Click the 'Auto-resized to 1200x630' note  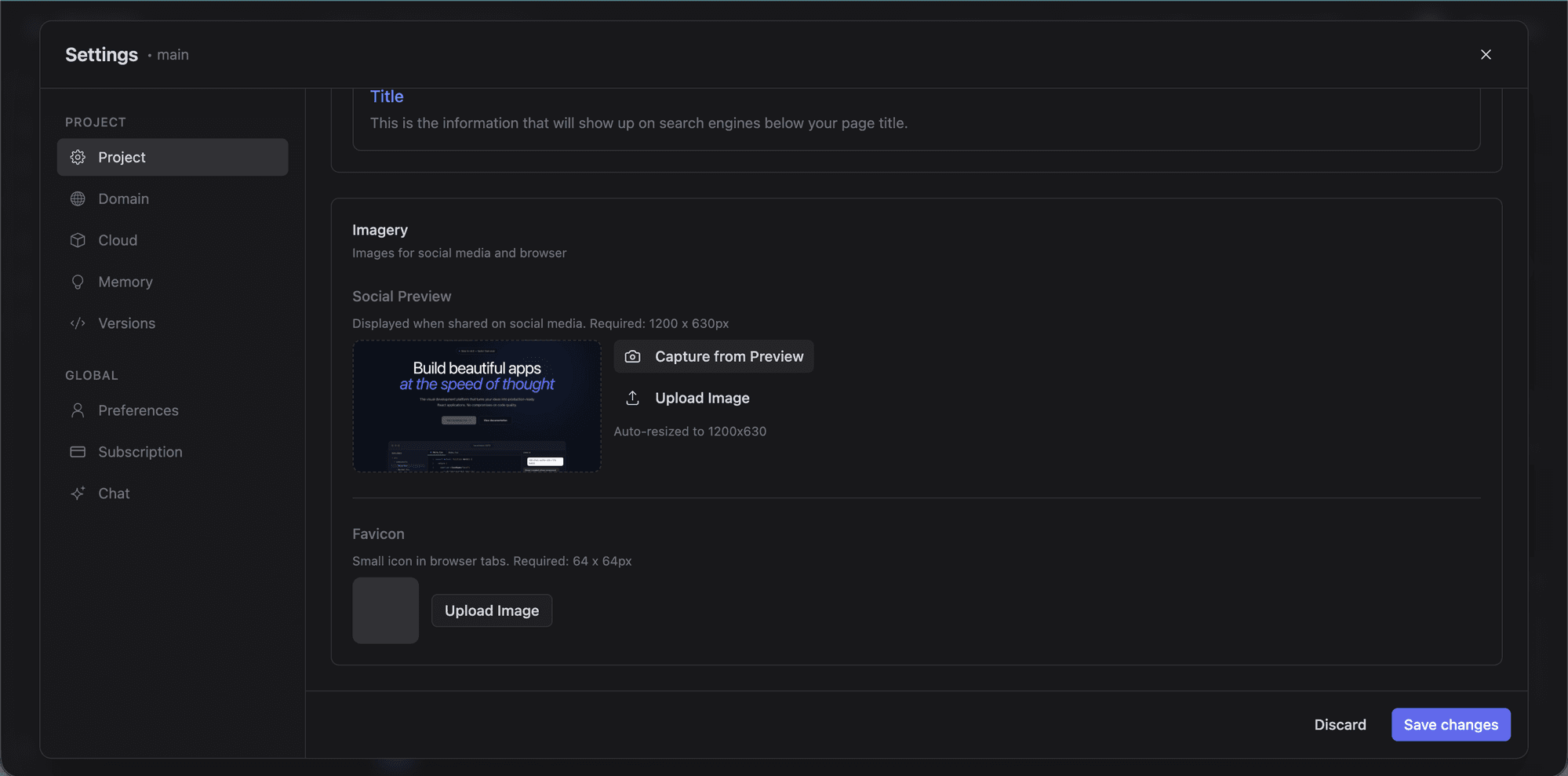(x=690, y=431)
